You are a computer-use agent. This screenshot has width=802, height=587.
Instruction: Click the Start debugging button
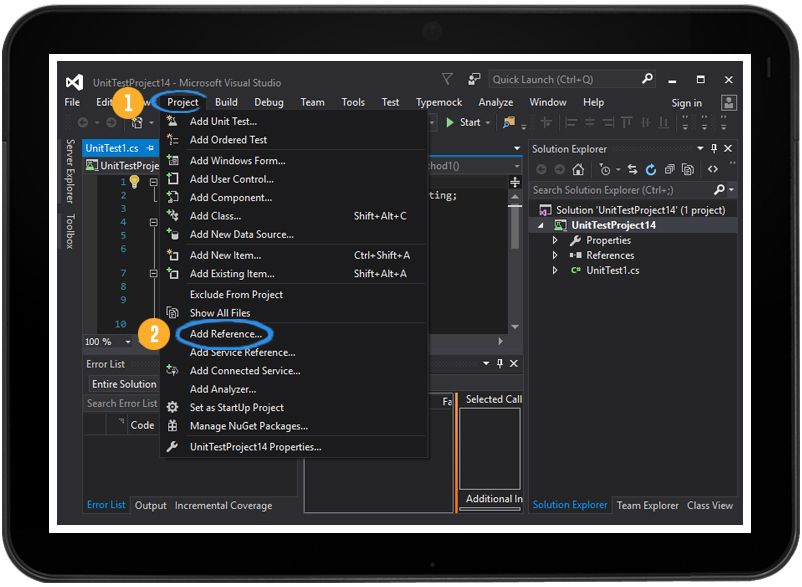[463, 123]
